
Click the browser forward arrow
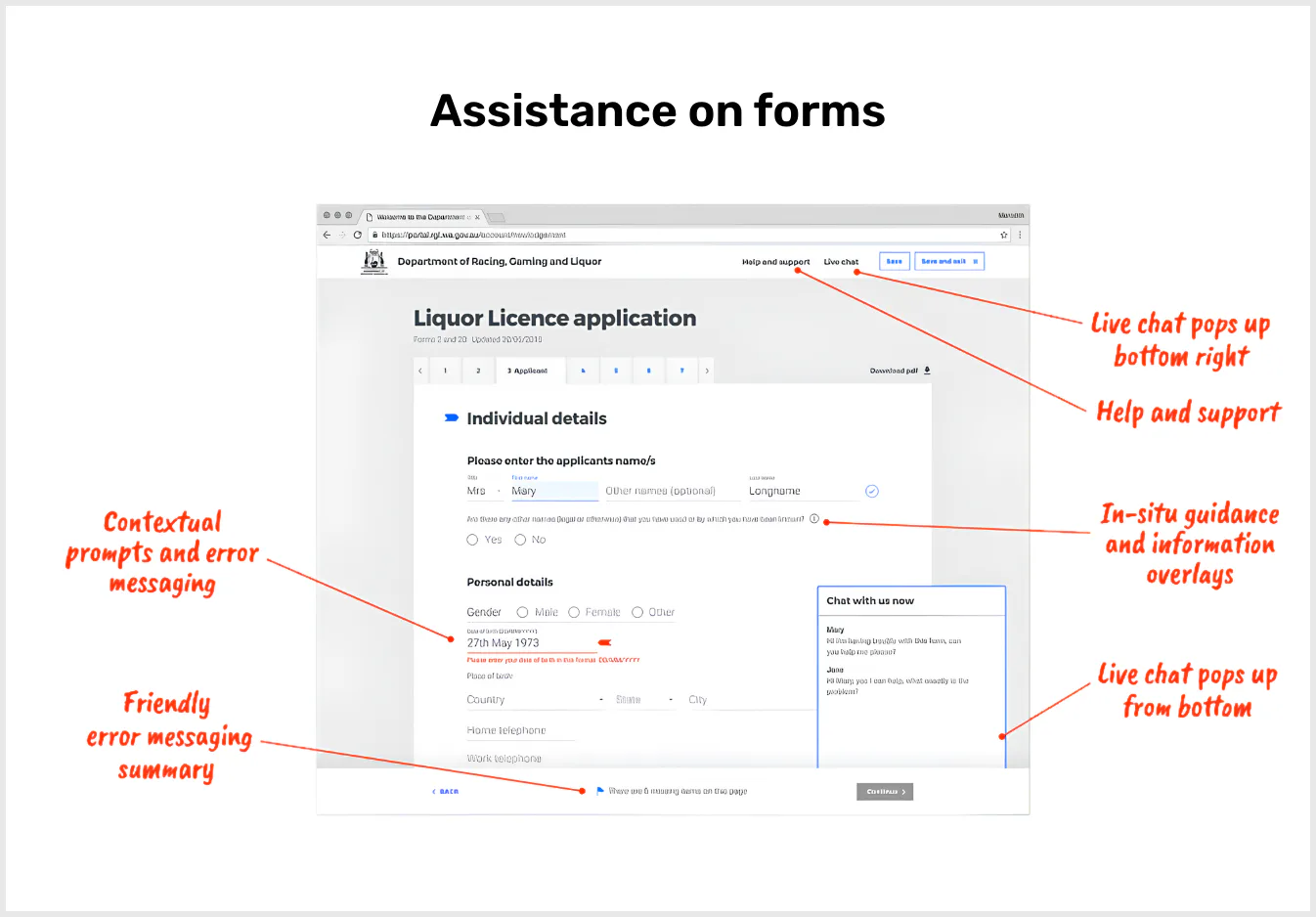[x=342, y=235]
